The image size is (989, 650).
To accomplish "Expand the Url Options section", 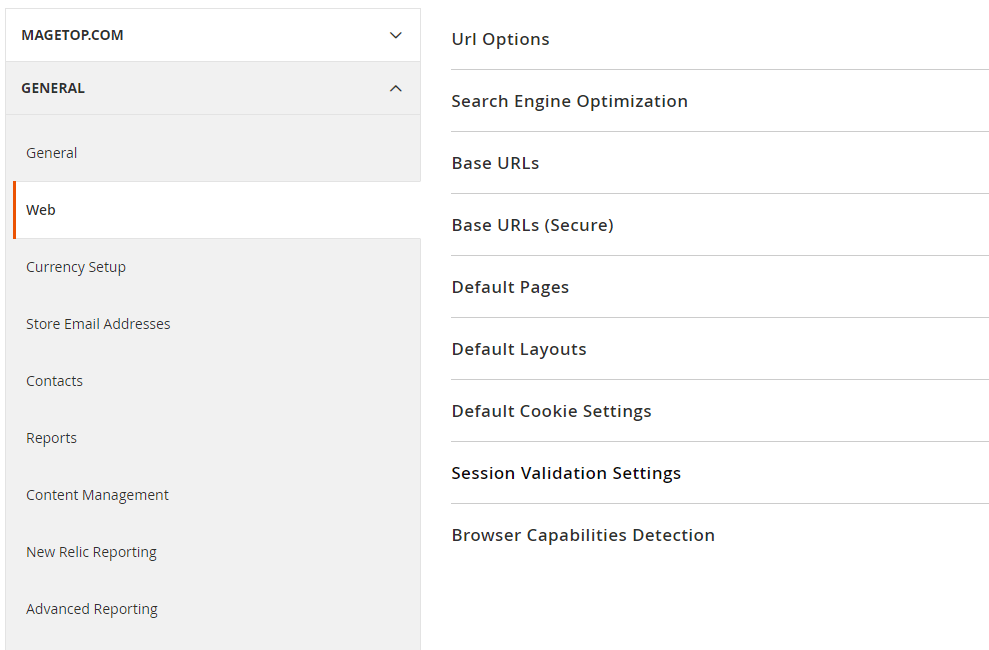I will [x=500, y=39].
